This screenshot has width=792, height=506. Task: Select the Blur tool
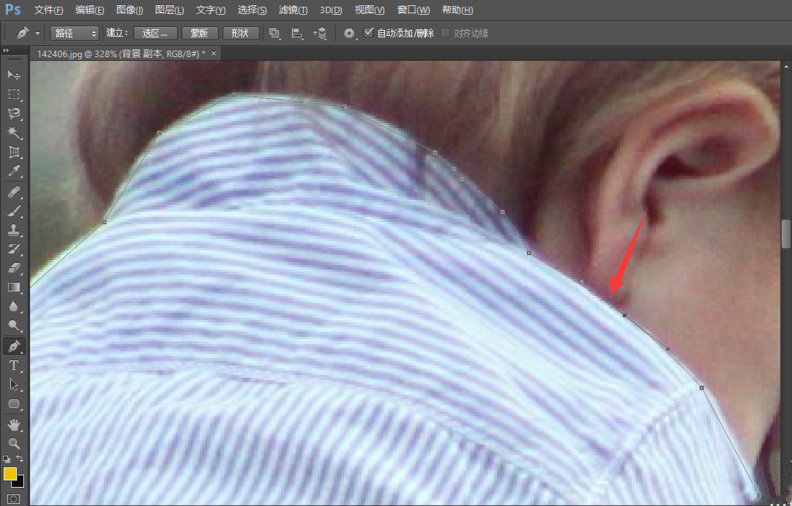click(x=14, y=307)
